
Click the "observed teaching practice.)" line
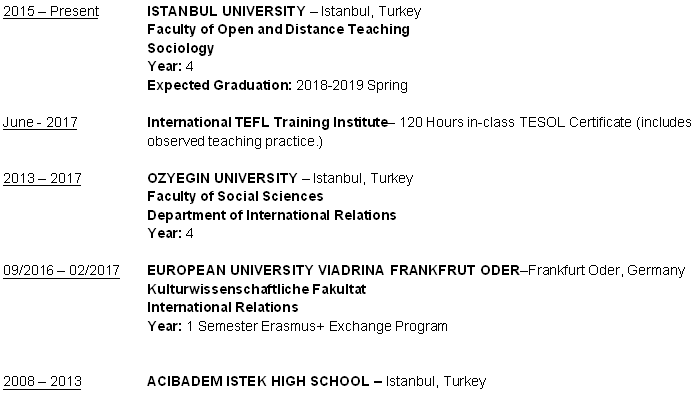click(235, 141)
